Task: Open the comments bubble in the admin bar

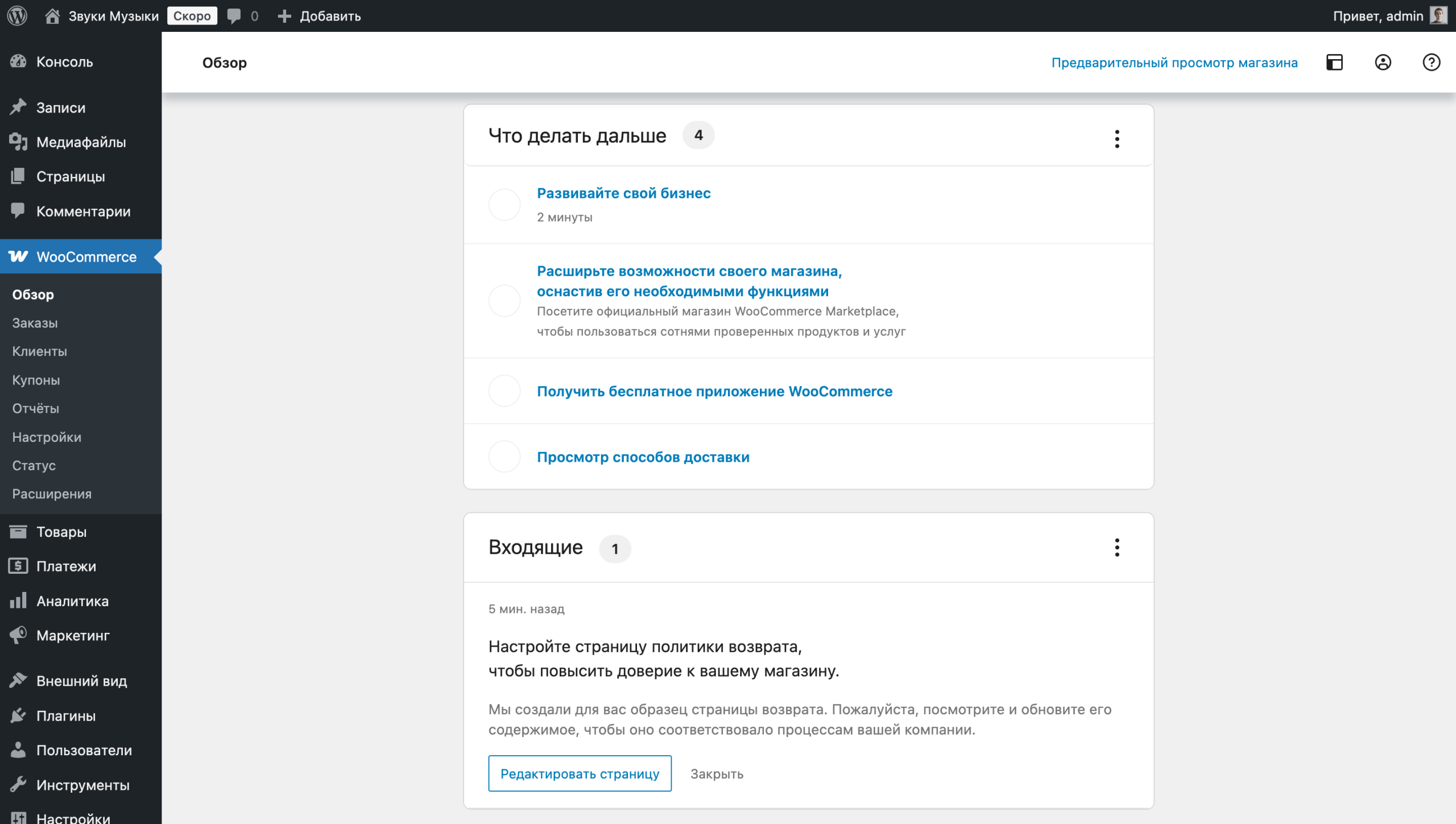Action: pyautogui.click(x=234, y=16)
